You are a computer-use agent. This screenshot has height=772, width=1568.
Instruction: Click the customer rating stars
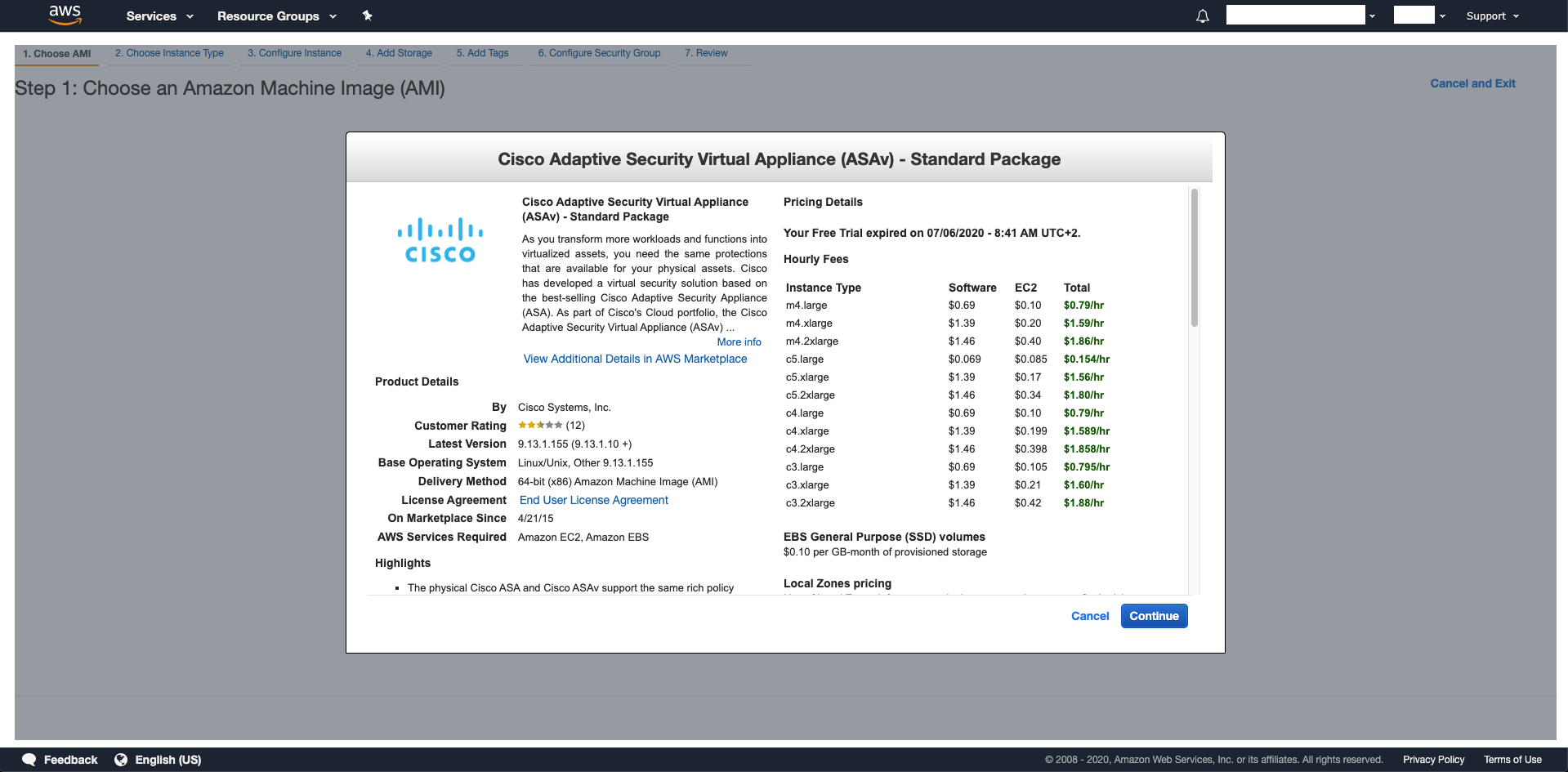(540, 426)
